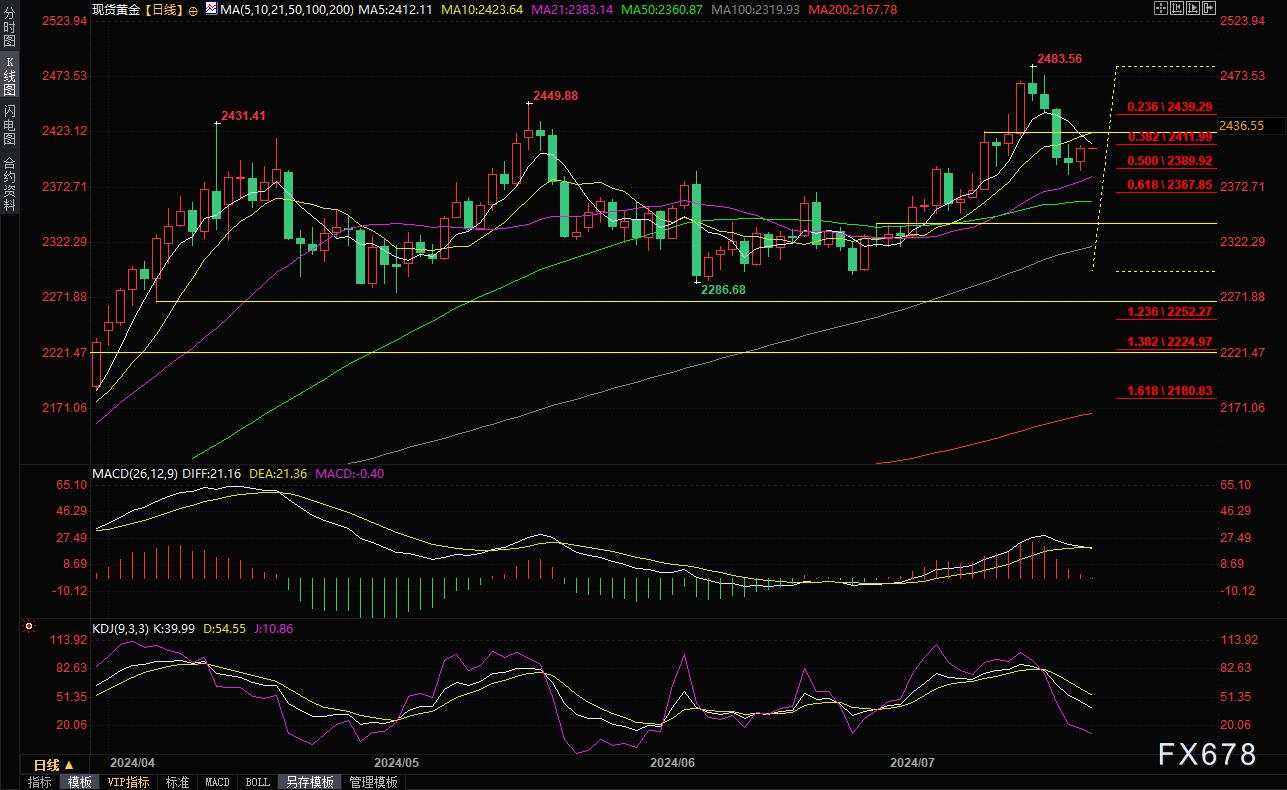Click the 2024/06 date axis label
Screen dimensions: 1287x790
[672, 762]
